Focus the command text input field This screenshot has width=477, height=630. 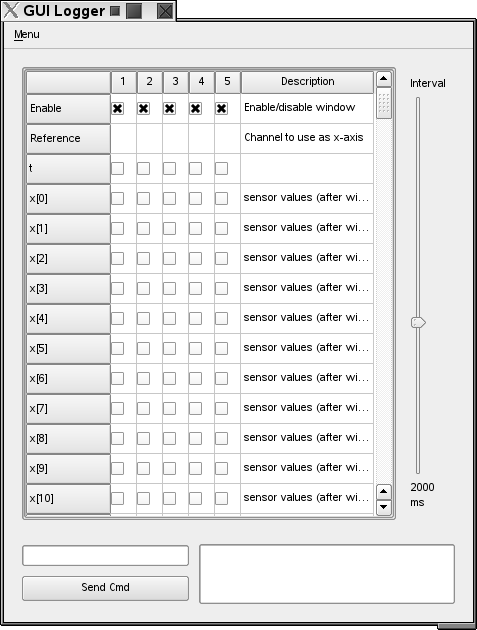105,556
